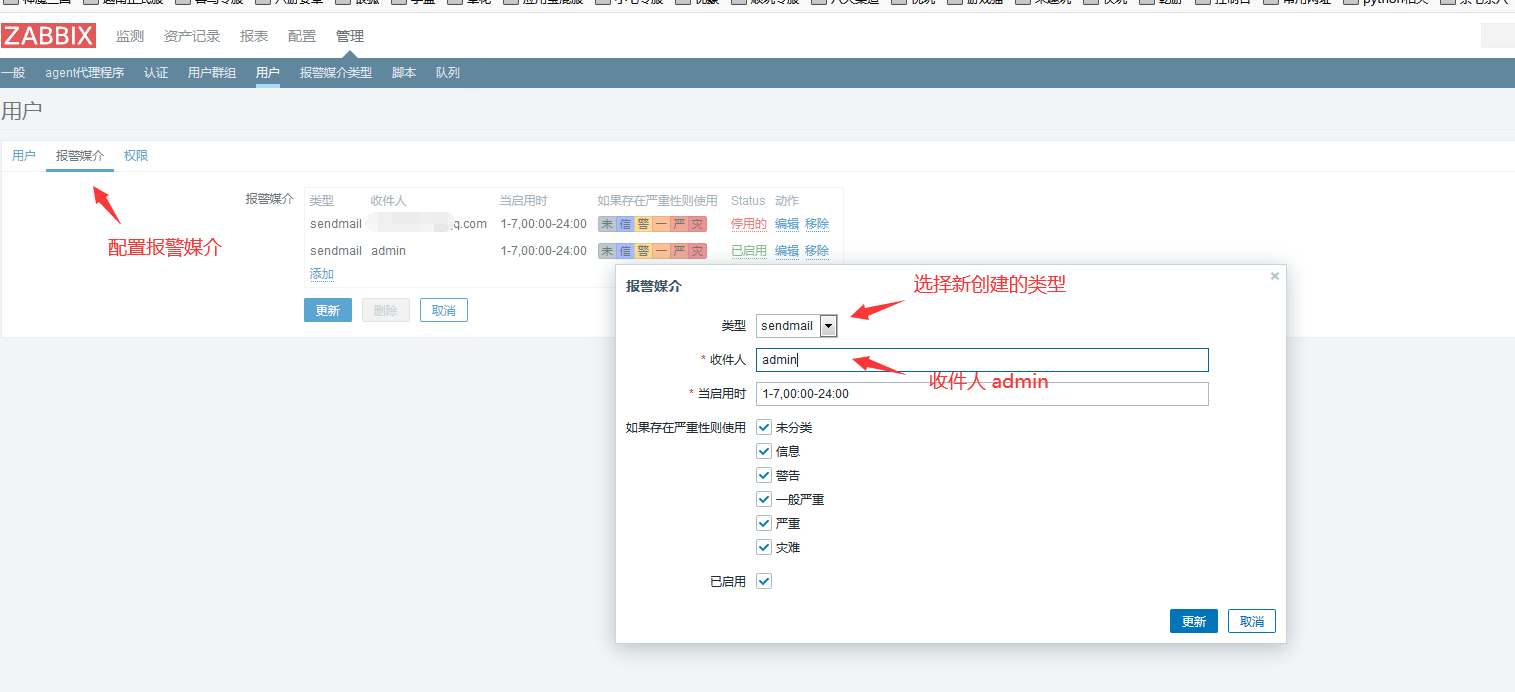Go to 报警媒介类型 submenu
This screenshot has height=692, width=1515.
(336, 73)
